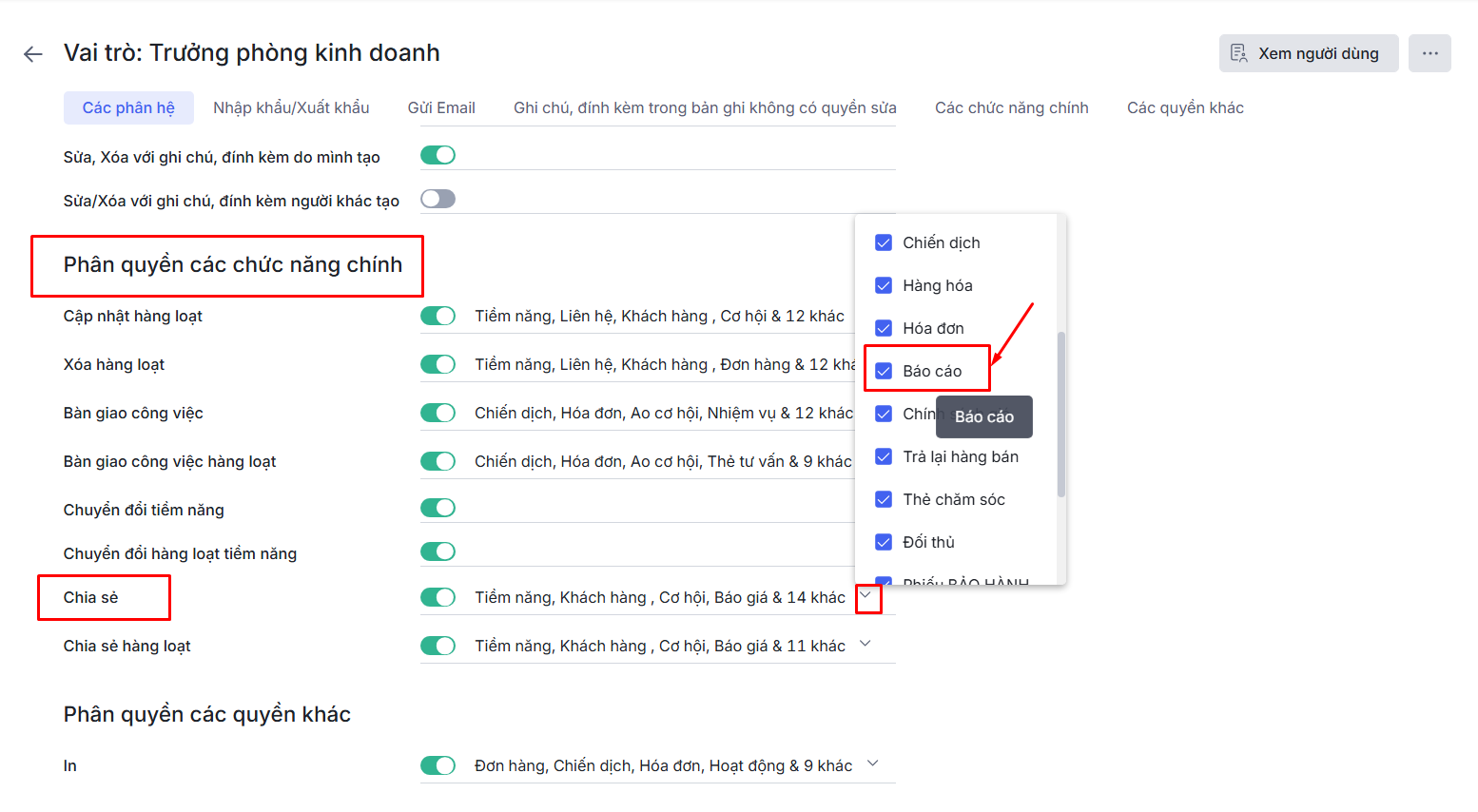Image resolution: width=1478 pixels, height=812 pixels.
Task: Click the Xem người dùng button
Action: point(1308,53)
